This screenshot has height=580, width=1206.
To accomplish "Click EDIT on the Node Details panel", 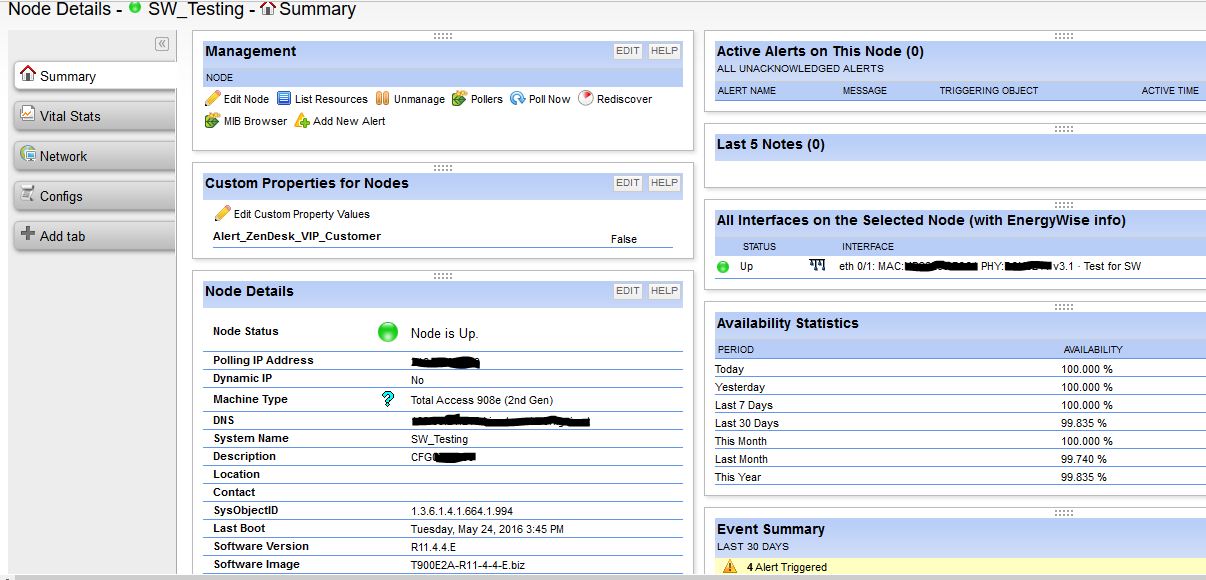I will 627,291.
